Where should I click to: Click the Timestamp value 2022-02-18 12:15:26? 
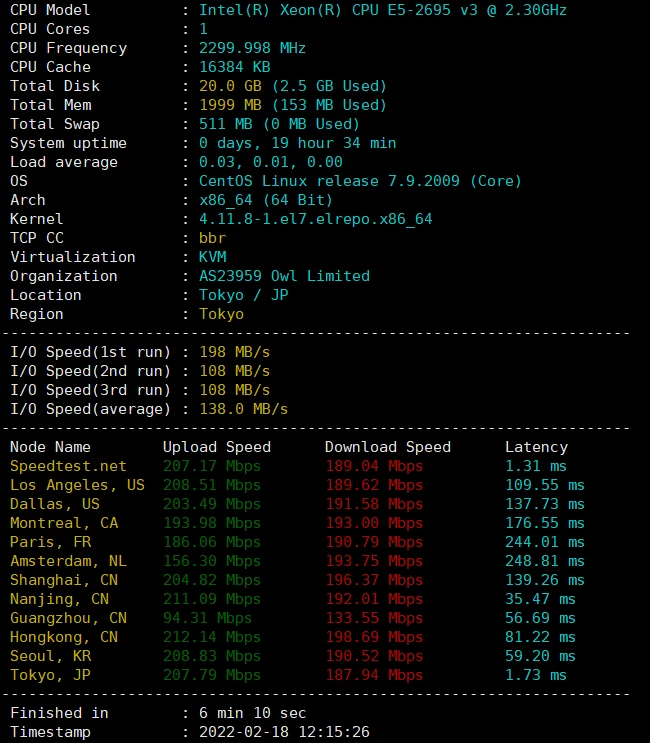point(284,732)
